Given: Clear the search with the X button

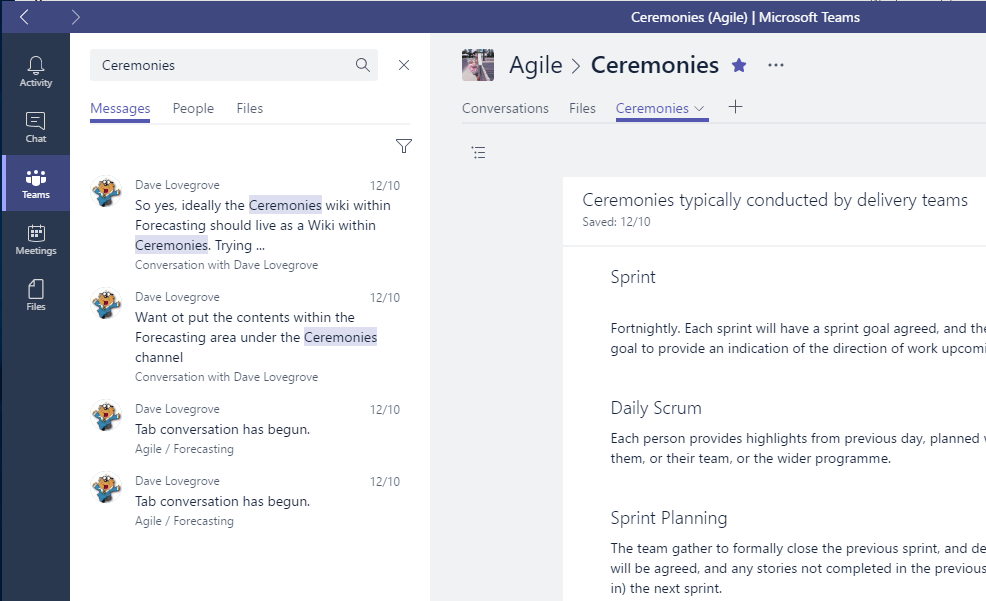Looking at the screenshot, I should (404, 65).
